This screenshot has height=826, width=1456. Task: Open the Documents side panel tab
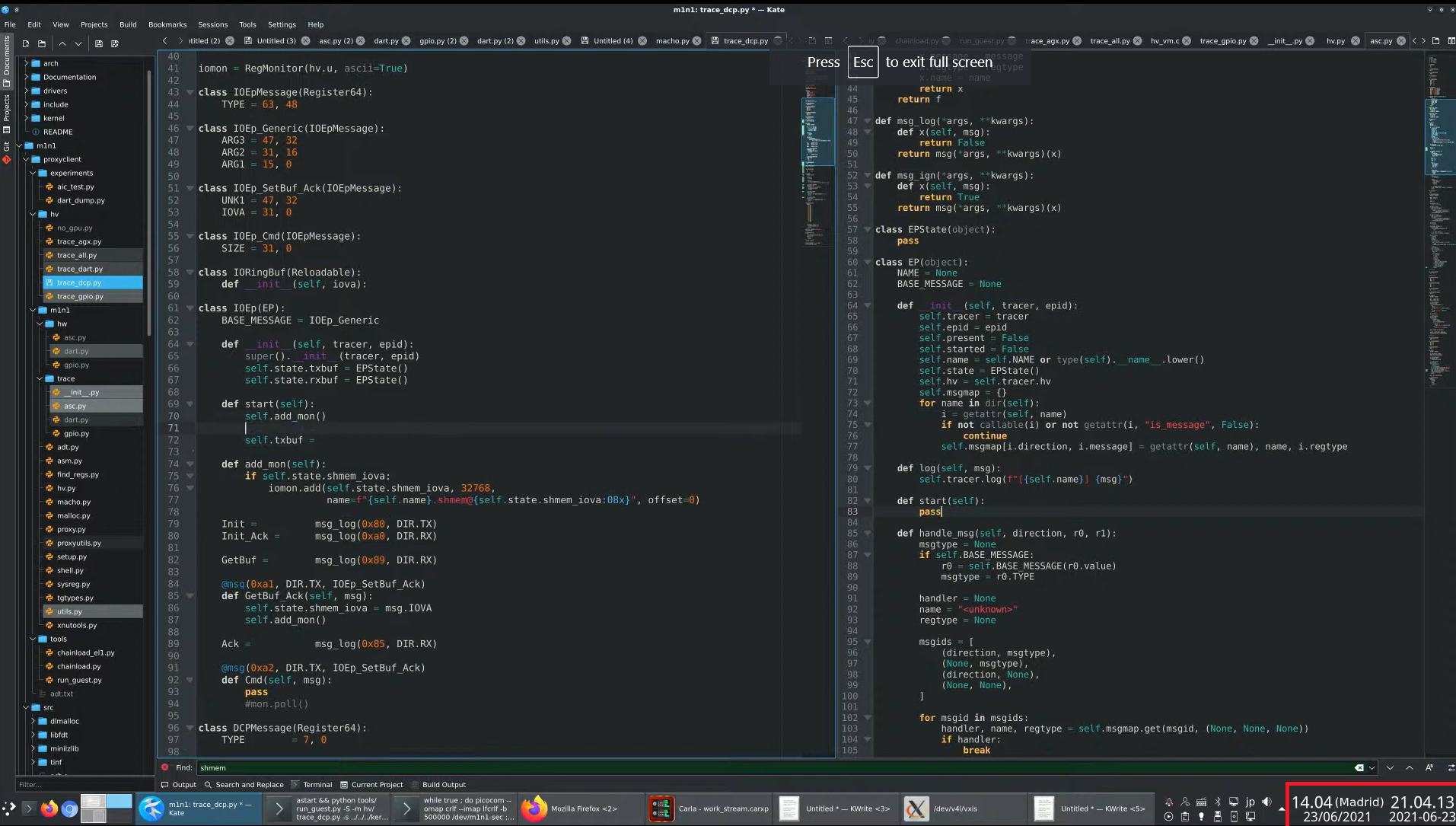click(x=7, y=59)
